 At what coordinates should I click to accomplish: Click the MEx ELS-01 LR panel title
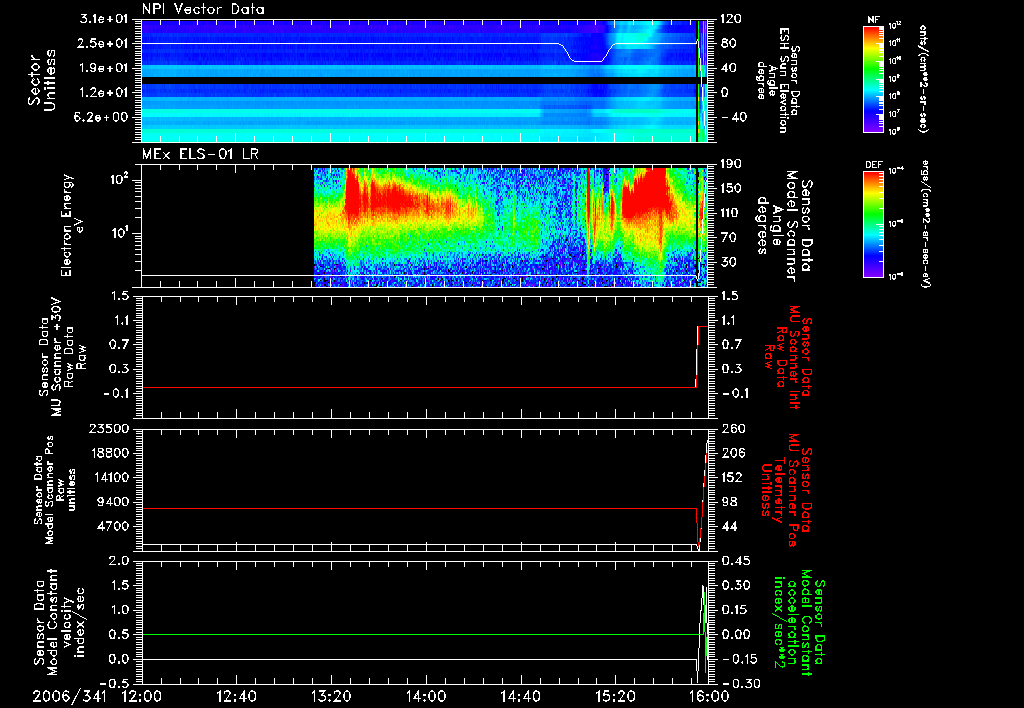click(x=198, y=154)
